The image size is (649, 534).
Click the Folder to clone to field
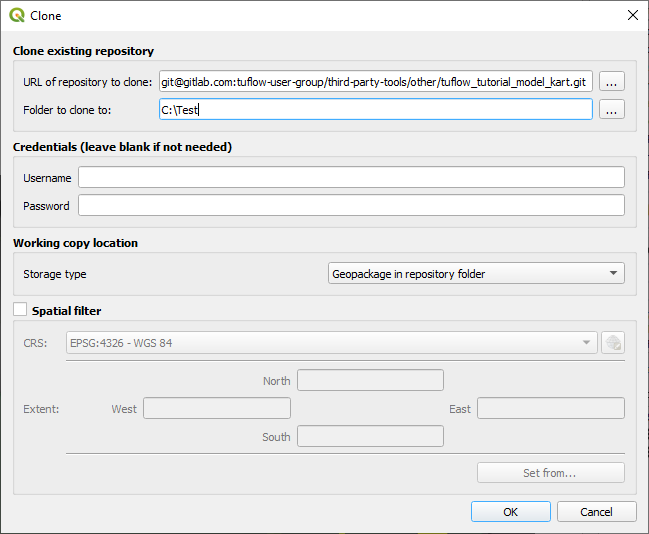[376, 109]
